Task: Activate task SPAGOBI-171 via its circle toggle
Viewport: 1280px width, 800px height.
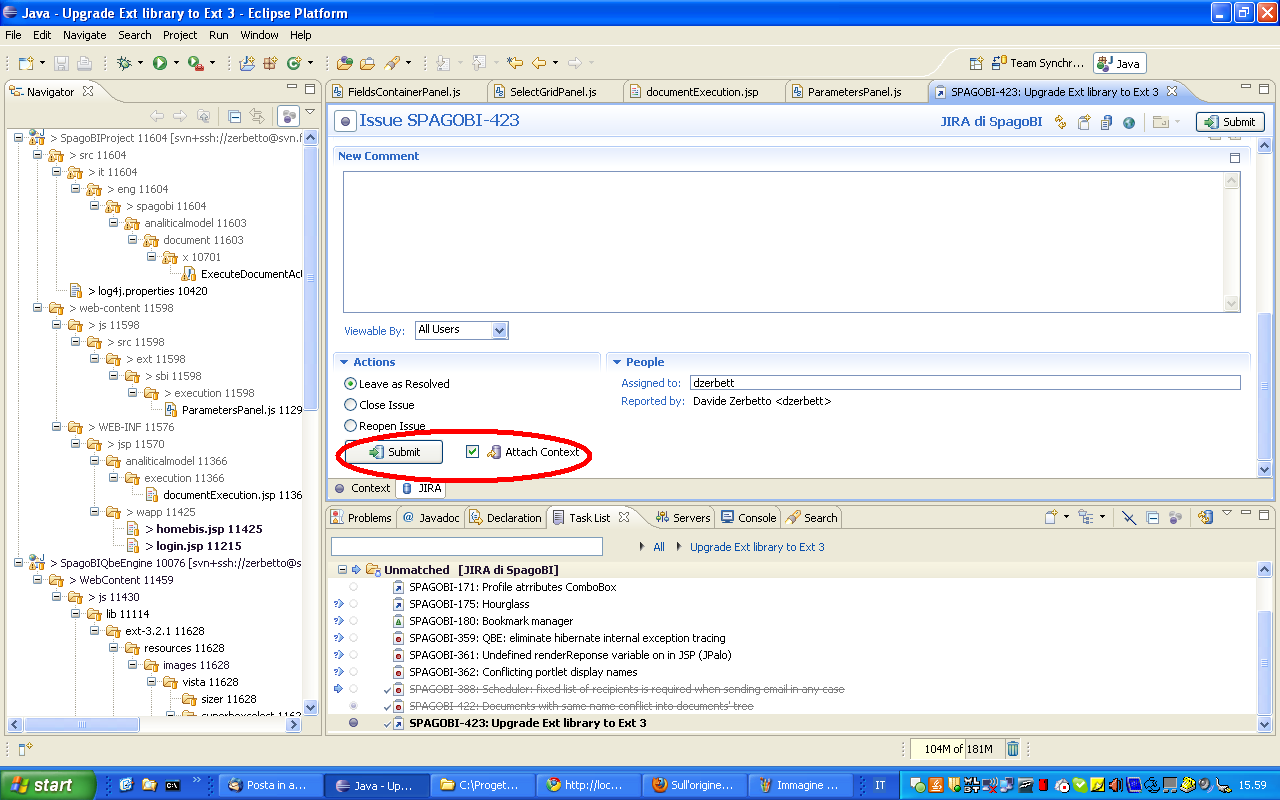Action: coord(353,587)
